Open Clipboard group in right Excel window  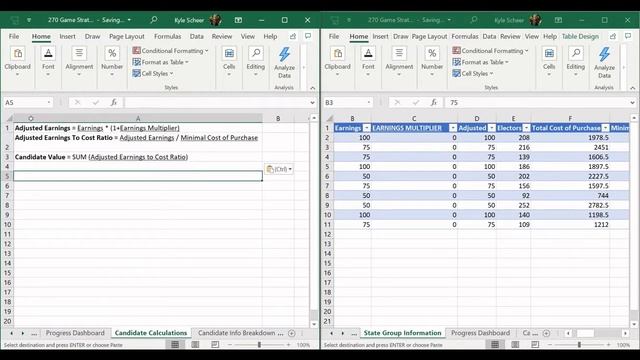point(338,62)
